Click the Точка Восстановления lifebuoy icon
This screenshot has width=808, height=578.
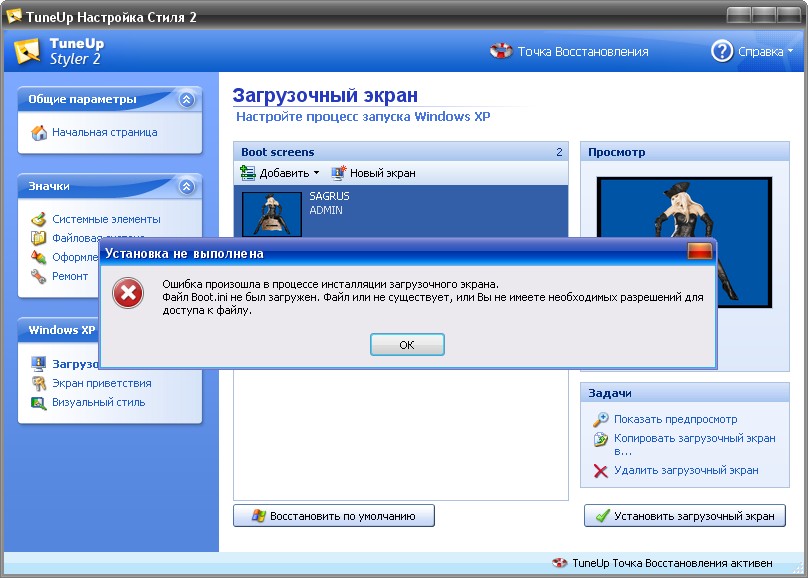click(x=501, y=51)
